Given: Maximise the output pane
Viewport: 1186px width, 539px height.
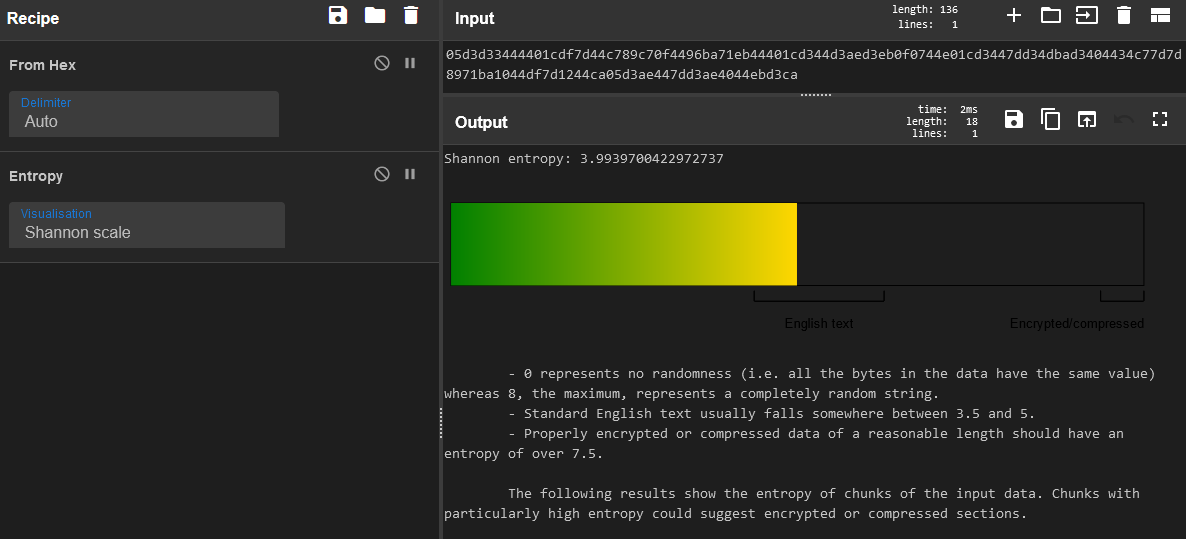Looking at the screenshot, I should [x=1160, y=120].
